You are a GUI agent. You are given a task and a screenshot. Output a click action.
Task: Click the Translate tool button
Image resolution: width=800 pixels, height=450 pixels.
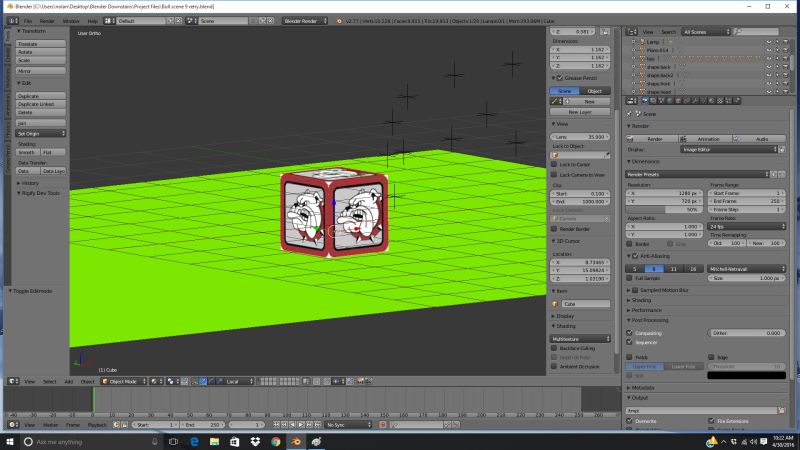[40, 44]
